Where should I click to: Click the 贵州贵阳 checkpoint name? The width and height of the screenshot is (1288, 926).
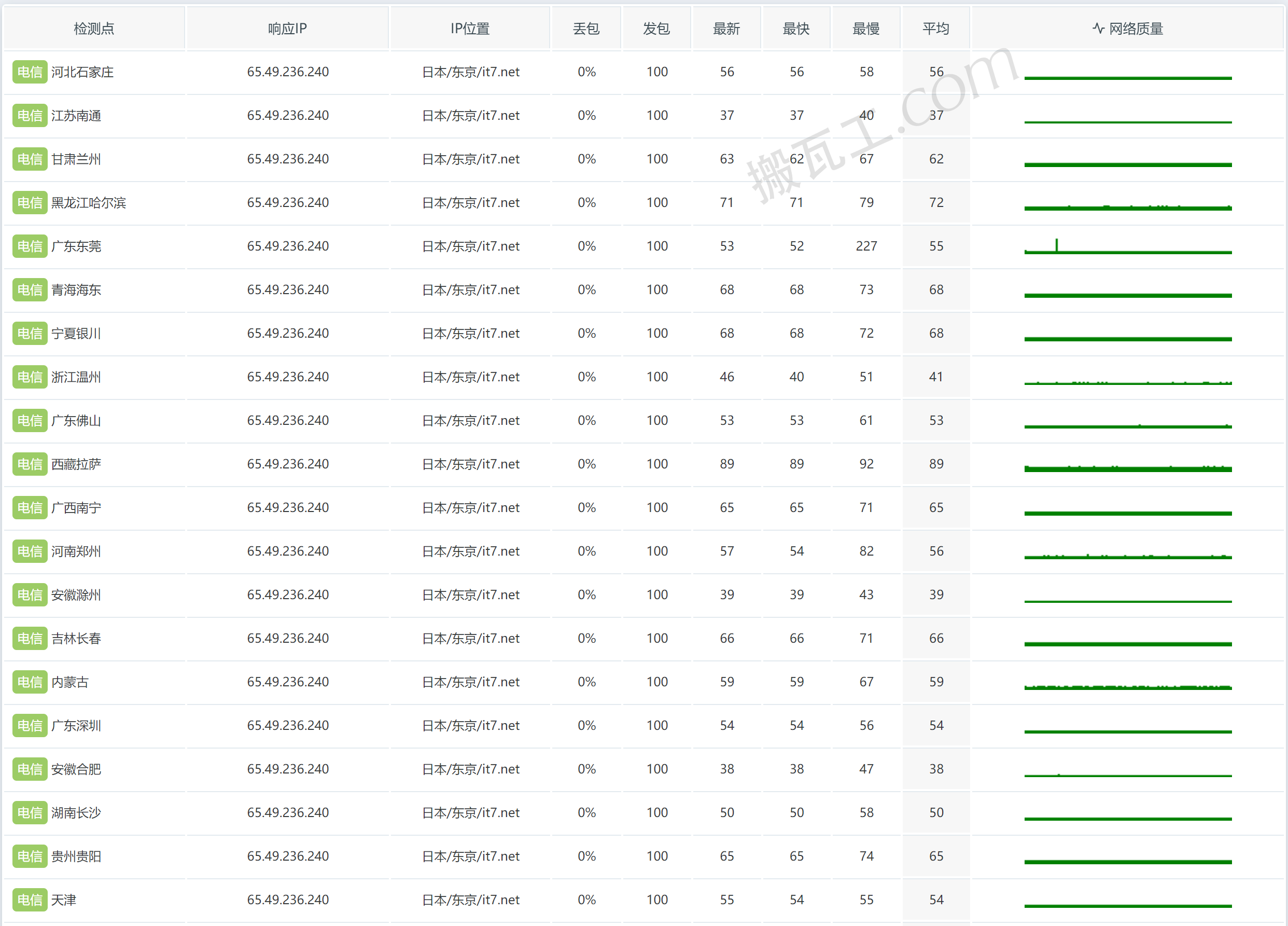(x=76, y=856)
